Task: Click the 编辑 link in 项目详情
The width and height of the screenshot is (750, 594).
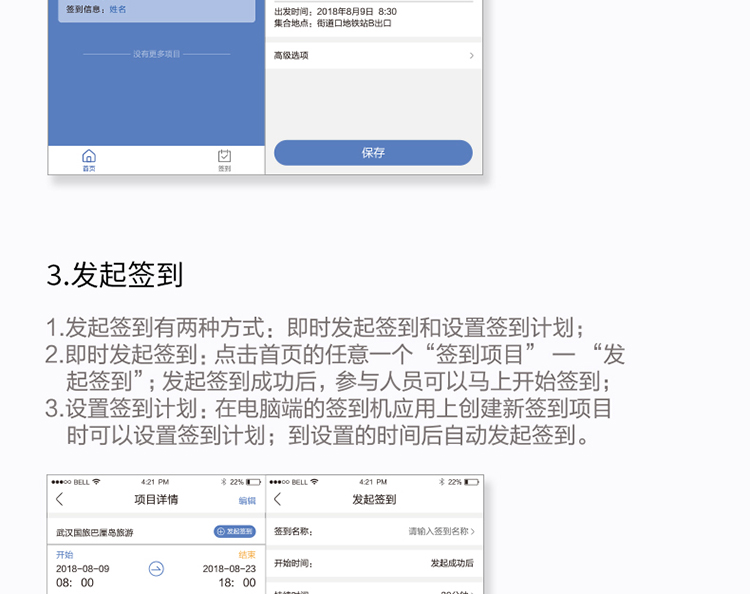Action: tap(247, 500)
